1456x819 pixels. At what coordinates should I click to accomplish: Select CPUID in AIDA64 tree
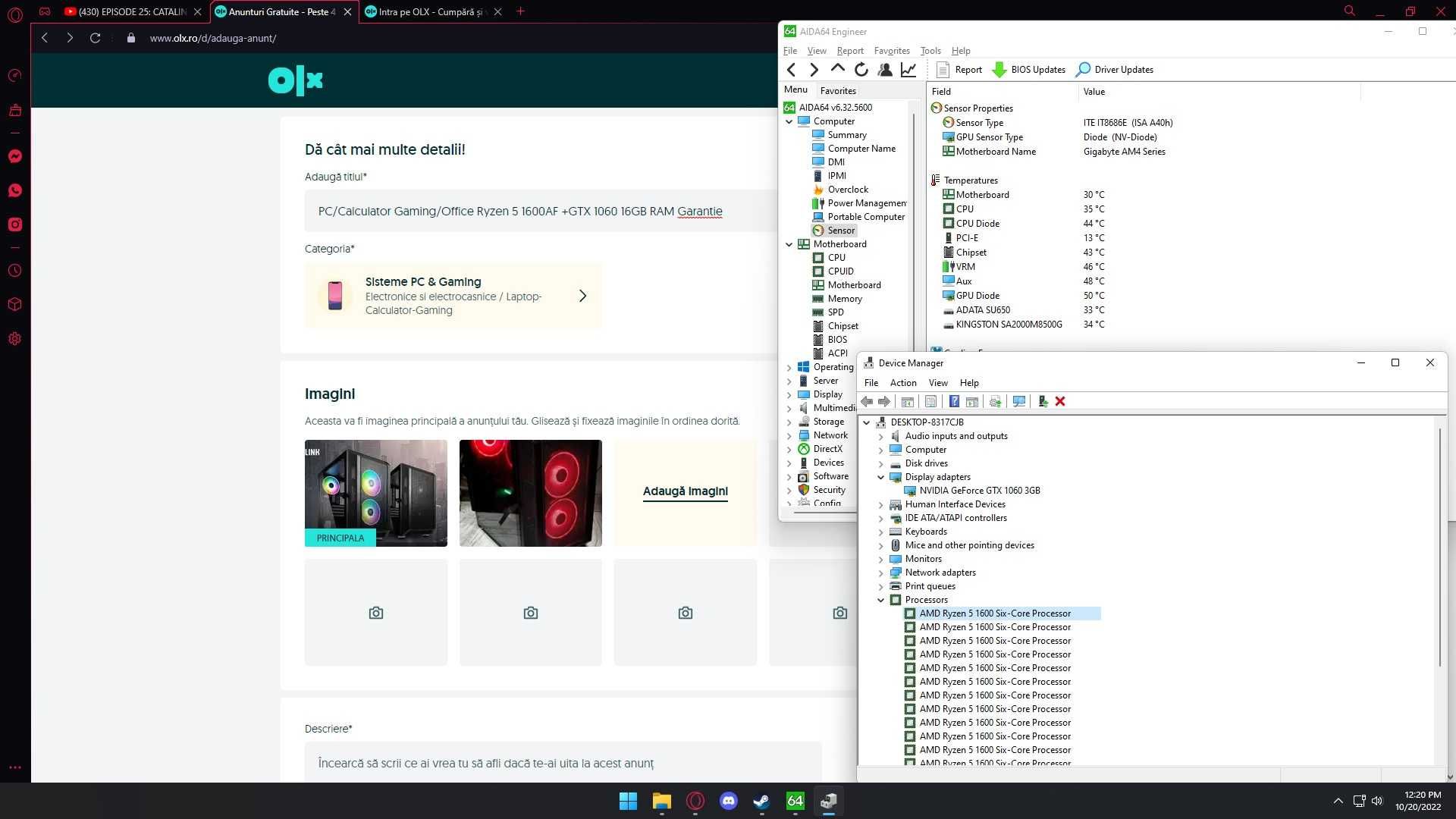pos(841,271)
